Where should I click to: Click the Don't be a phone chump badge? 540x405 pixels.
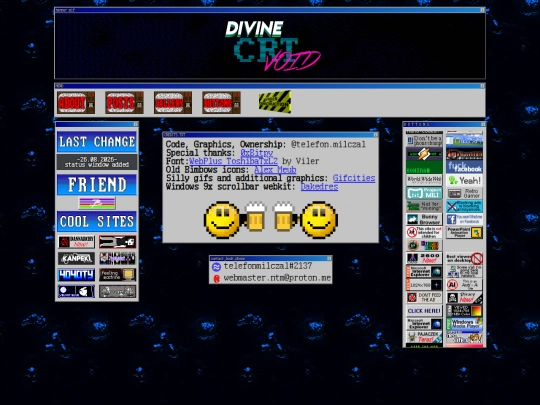(424, 141)
